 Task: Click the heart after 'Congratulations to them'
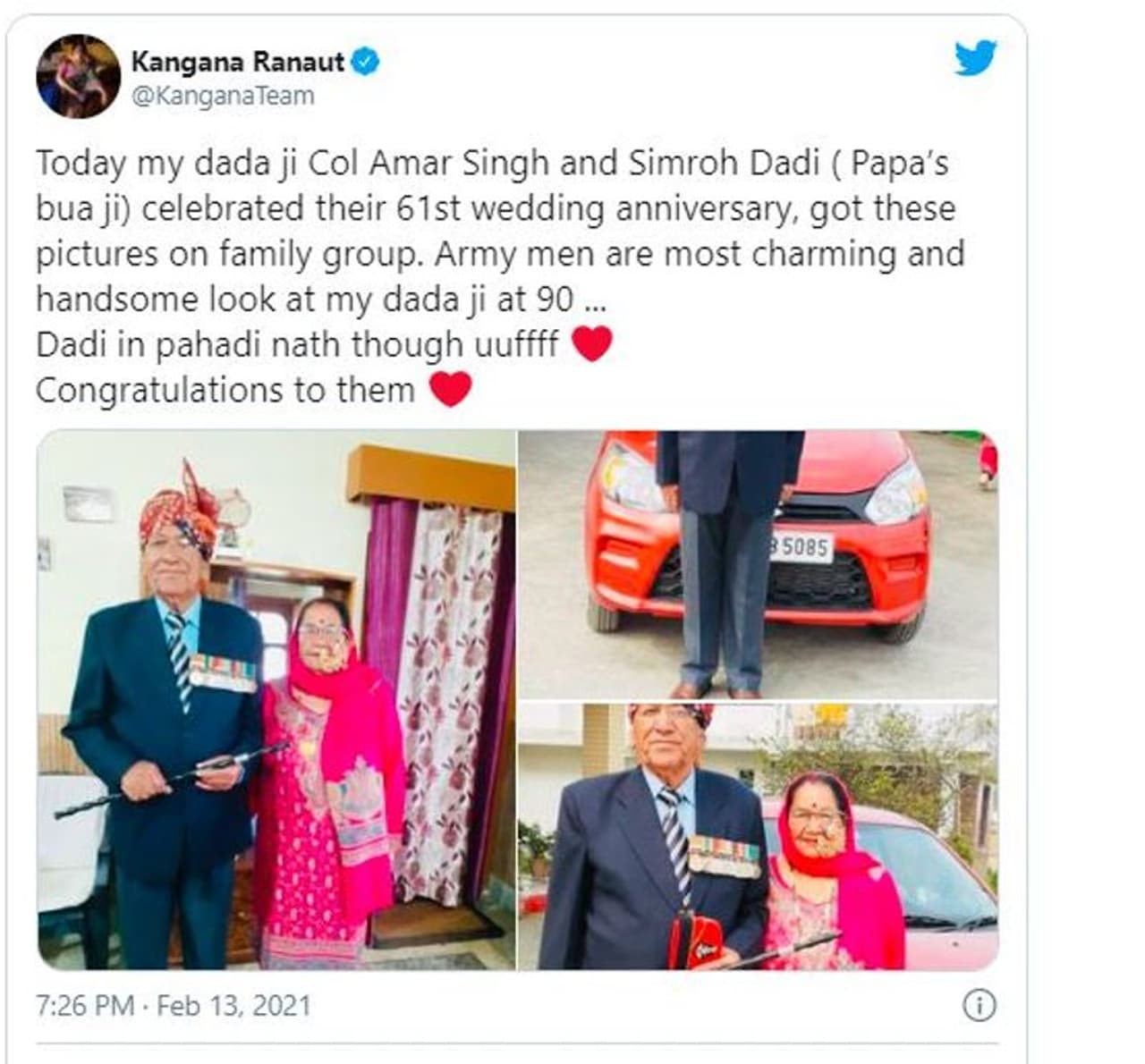pos(451,389)
